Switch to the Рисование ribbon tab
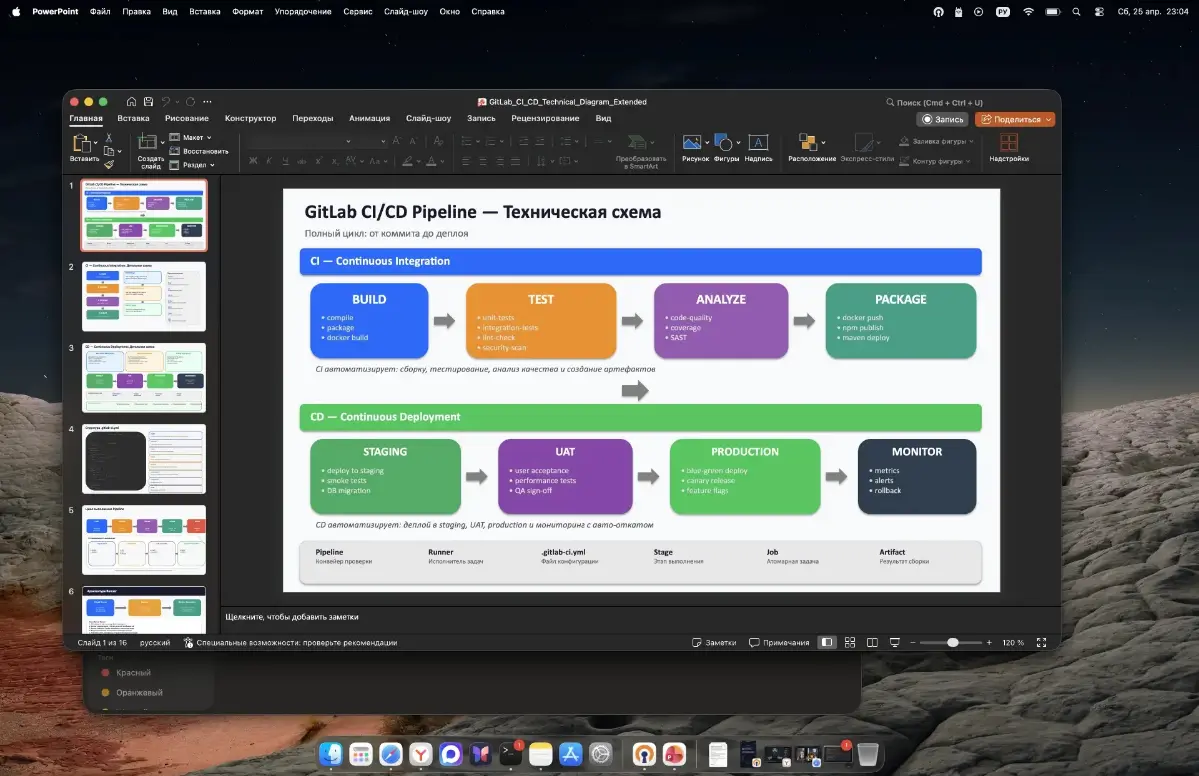Image resolution: width=1199 pixels, height=776 pixels. 187,119
